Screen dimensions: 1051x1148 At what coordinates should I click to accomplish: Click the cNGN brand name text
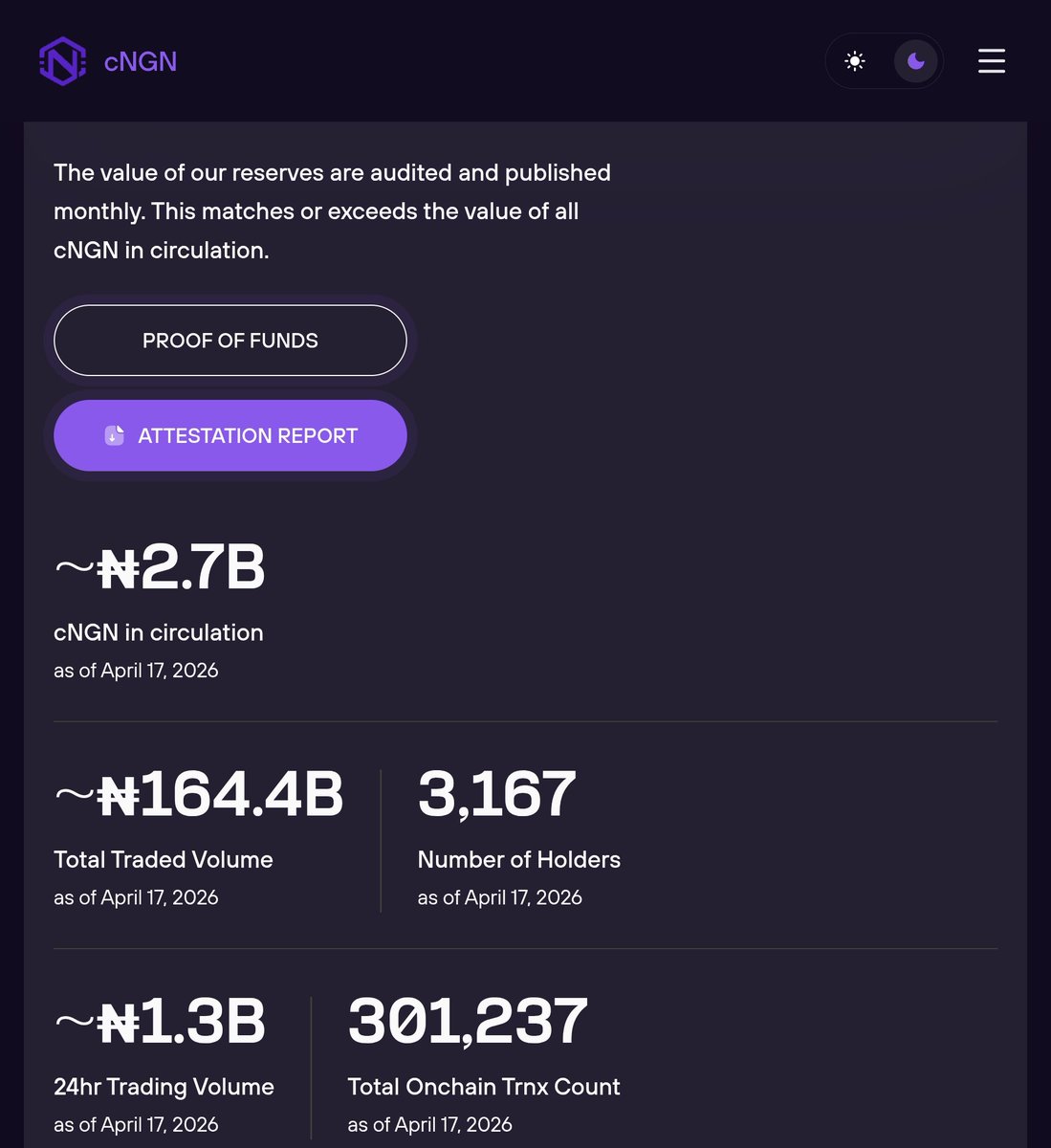141,61
